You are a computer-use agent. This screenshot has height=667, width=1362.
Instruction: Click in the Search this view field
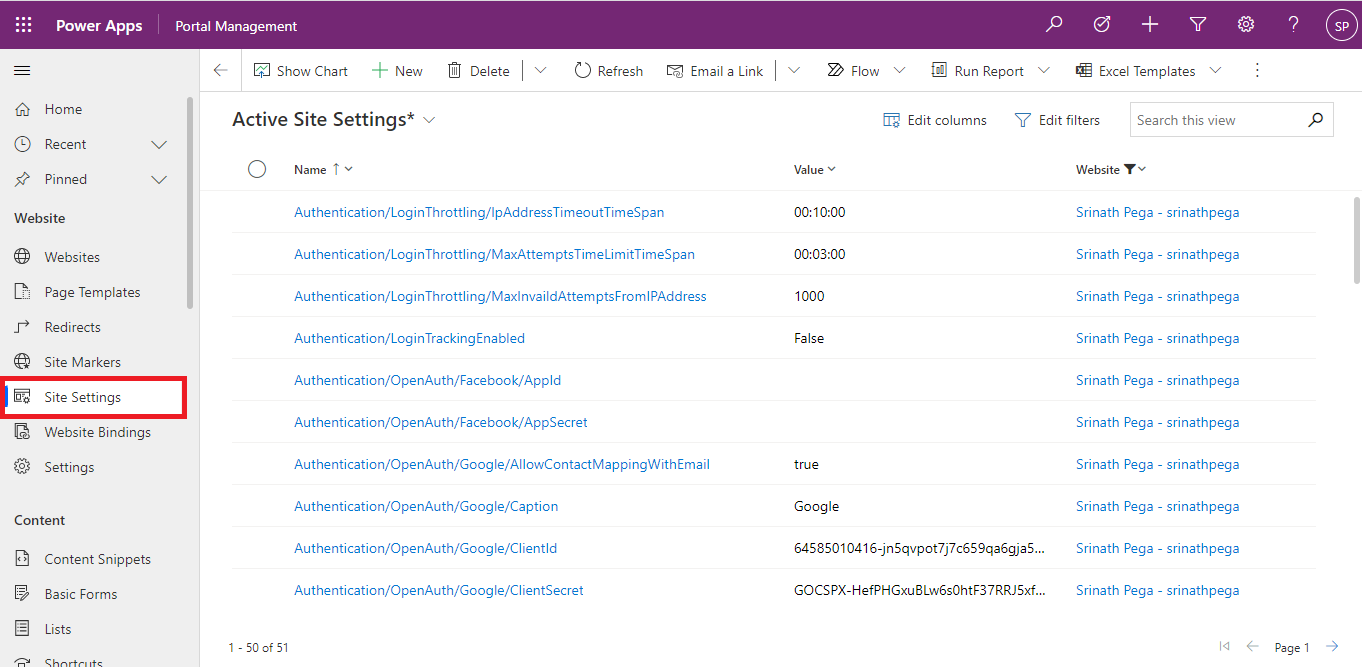tap(1217, 120)
